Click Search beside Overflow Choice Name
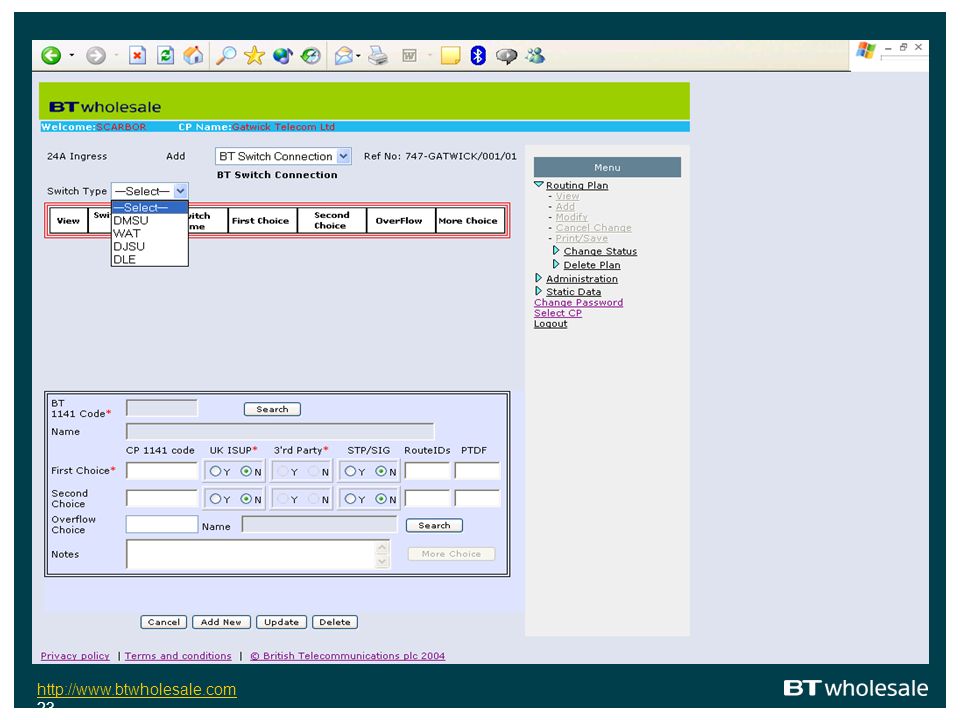Image resolution: width=960 pixels, height=720 pixels. (x=434, y=525)
